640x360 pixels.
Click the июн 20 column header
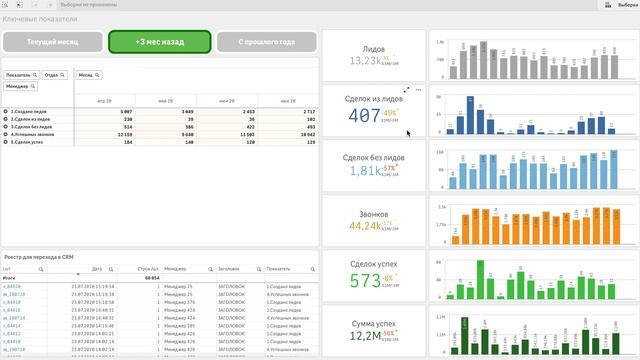coord(227,101)
